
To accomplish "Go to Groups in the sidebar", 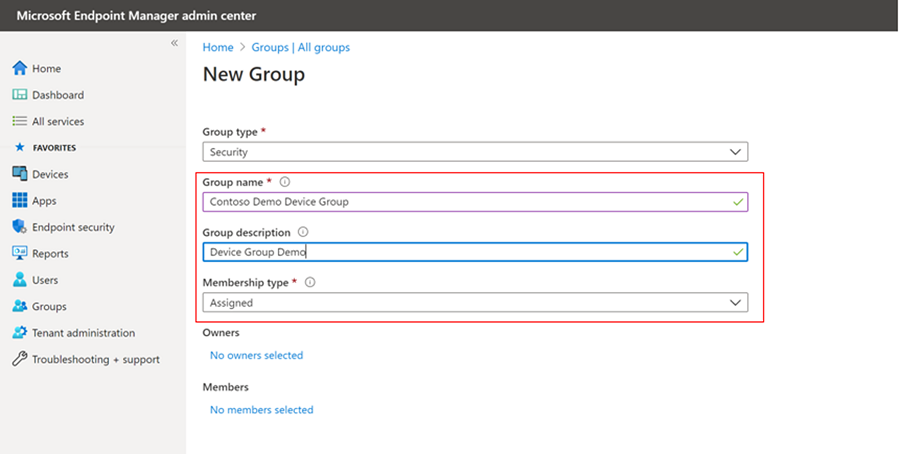I will (49, 306).
